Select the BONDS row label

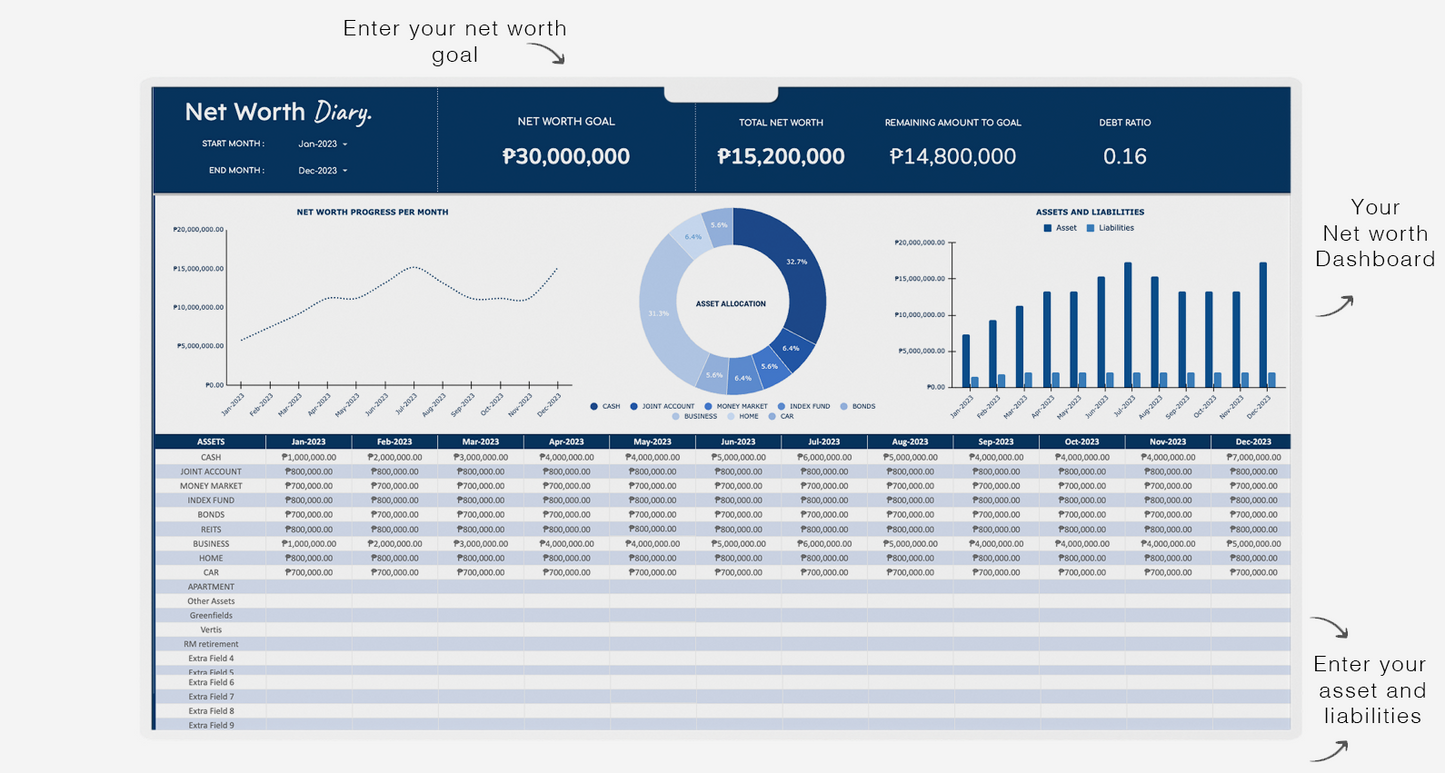point(210,515)
